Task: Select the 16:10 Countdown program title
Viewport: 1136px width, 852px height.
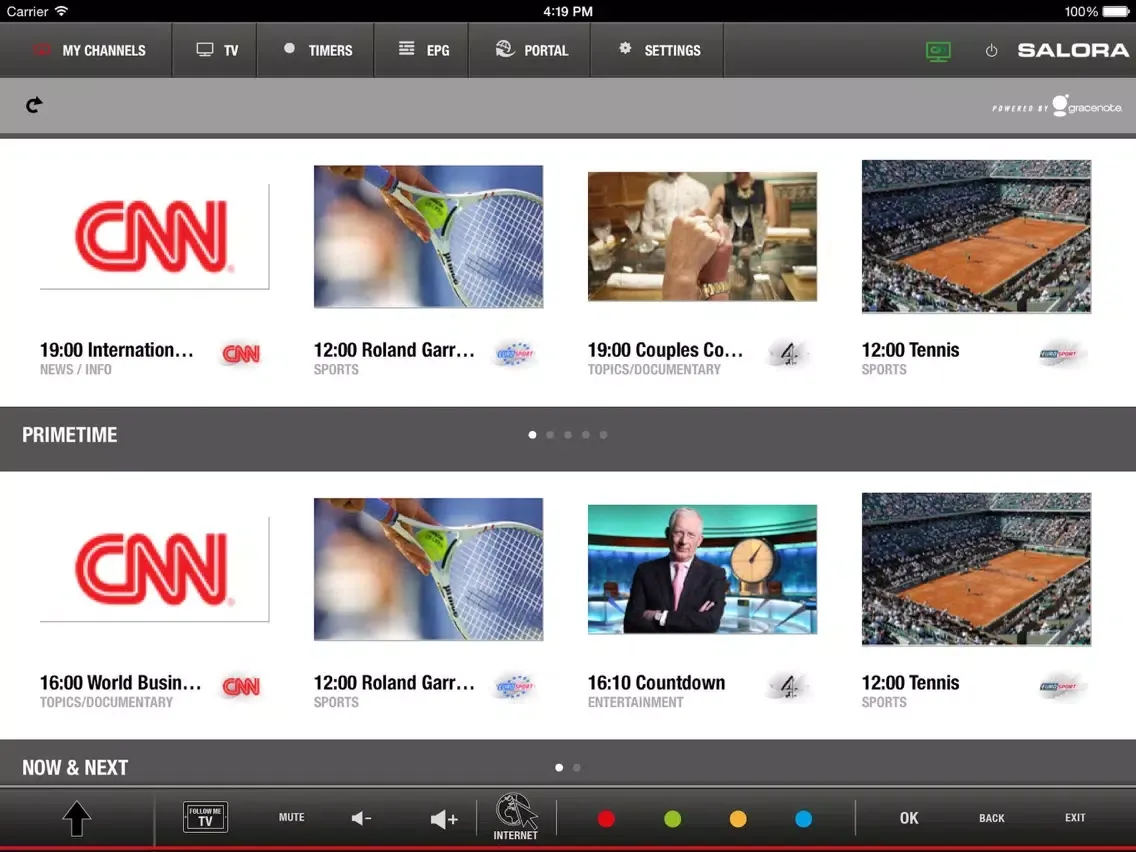Action: pos(656,682)
